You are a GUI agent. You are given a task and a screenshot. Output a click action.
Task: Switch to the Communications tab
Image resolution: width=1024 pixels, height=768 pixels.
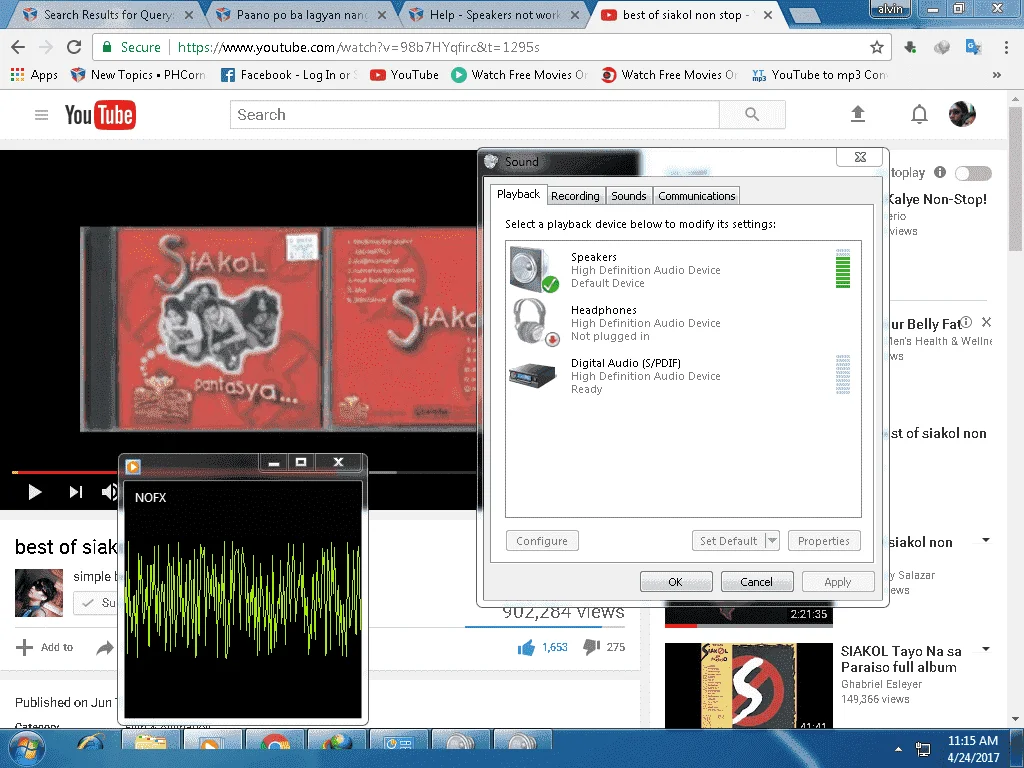tap(696, 196)
